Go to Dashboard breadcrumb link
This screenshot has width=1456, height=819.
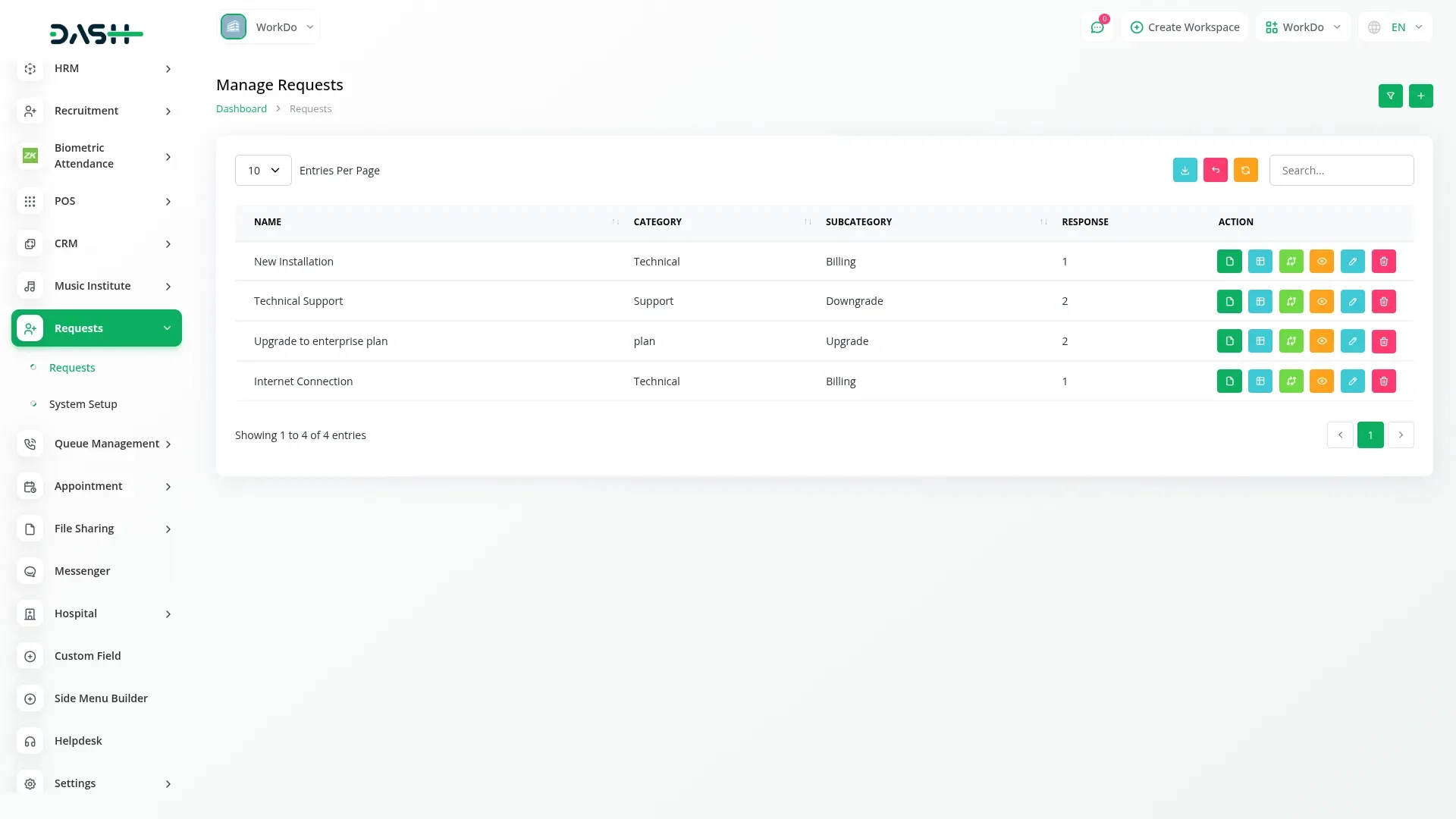(241, 109)
